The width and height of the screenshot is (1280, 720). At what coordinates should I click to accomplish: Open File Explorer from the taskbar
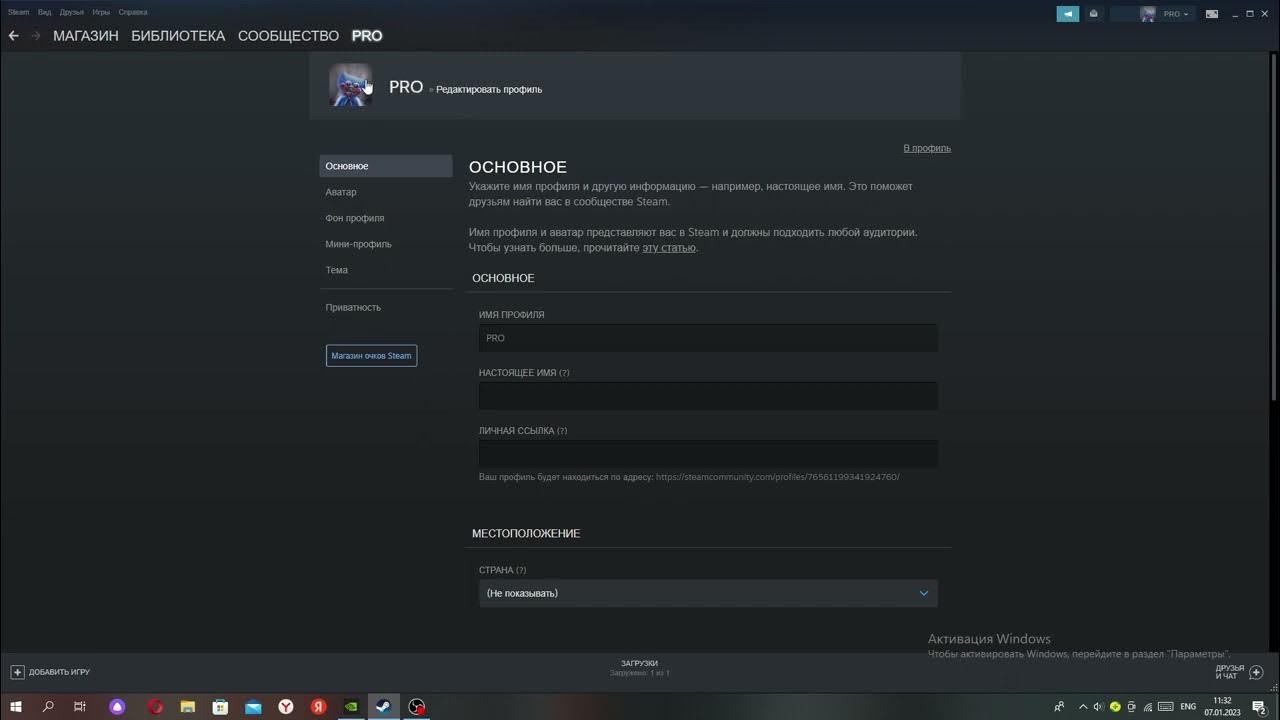[x=187, y=707]
